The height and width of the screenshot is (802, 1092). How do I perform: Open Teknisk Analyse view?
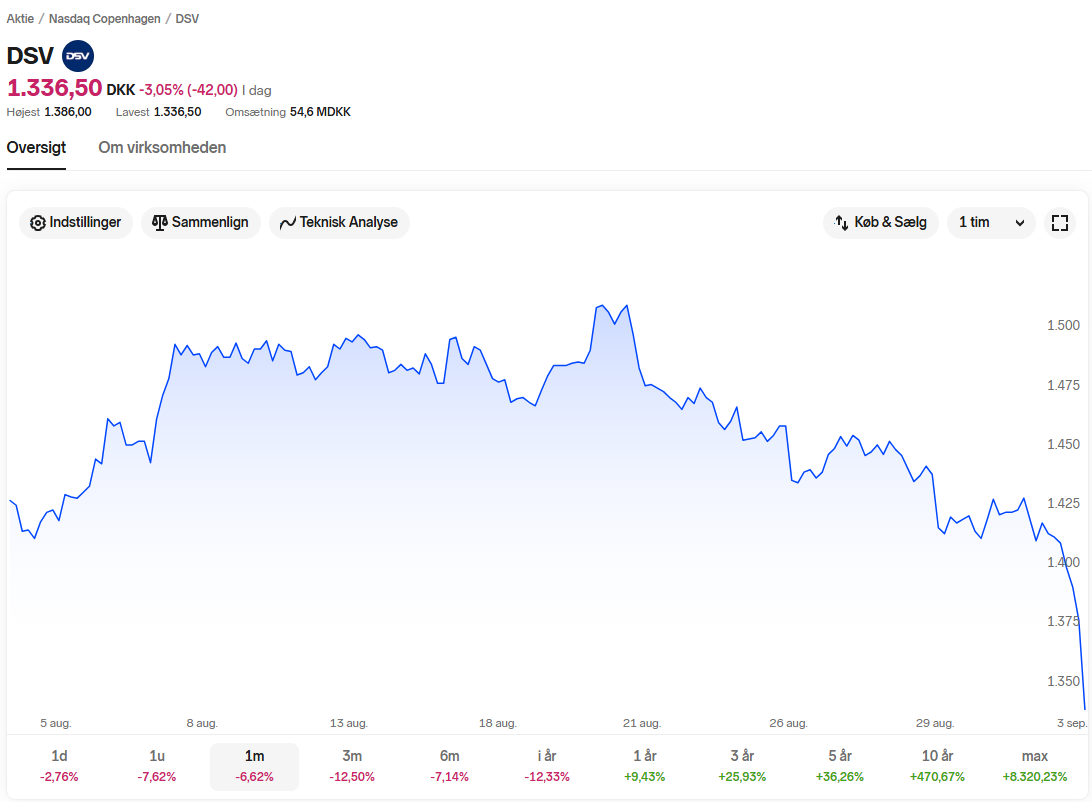coord(339,223)
